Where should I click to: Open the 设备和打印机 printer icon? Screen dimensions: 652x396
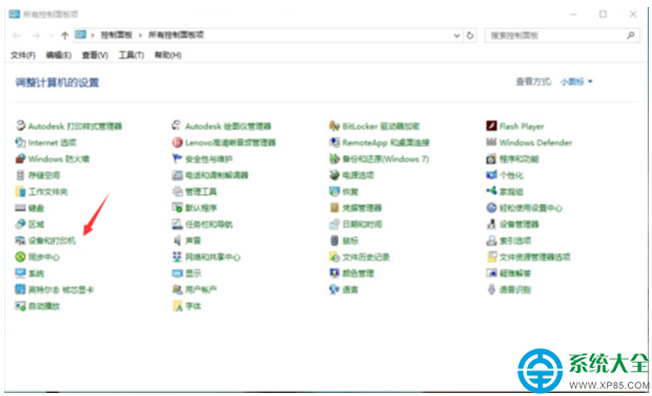(x=20, y=240)
